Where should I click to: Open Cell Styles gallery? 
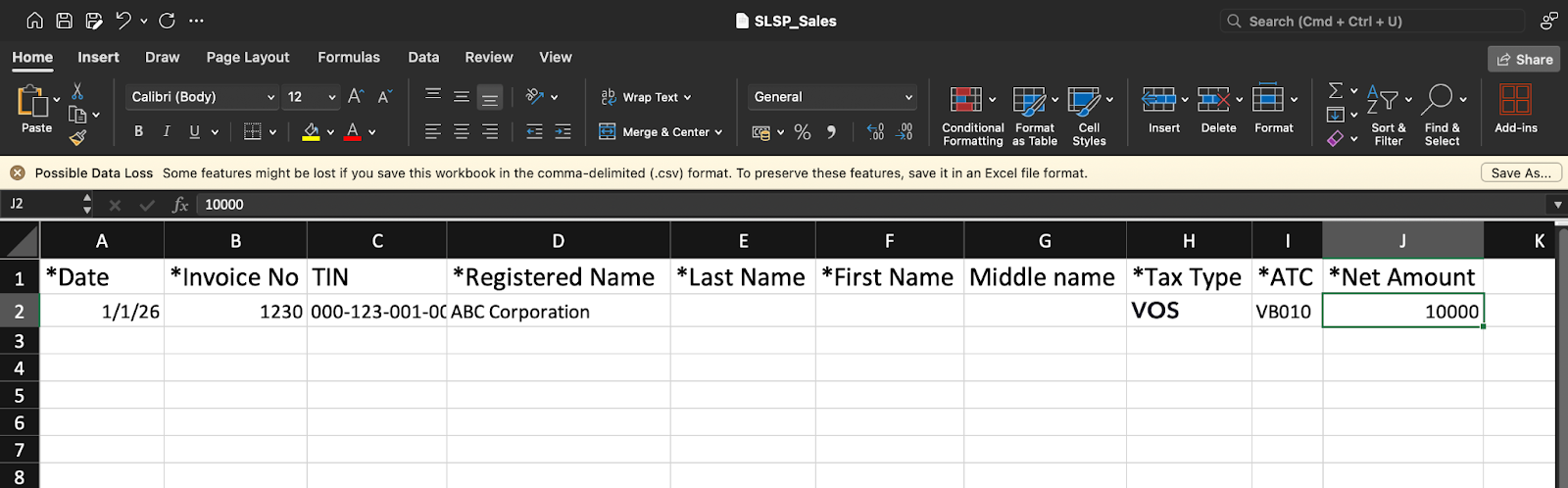[x=1089, y=116]
